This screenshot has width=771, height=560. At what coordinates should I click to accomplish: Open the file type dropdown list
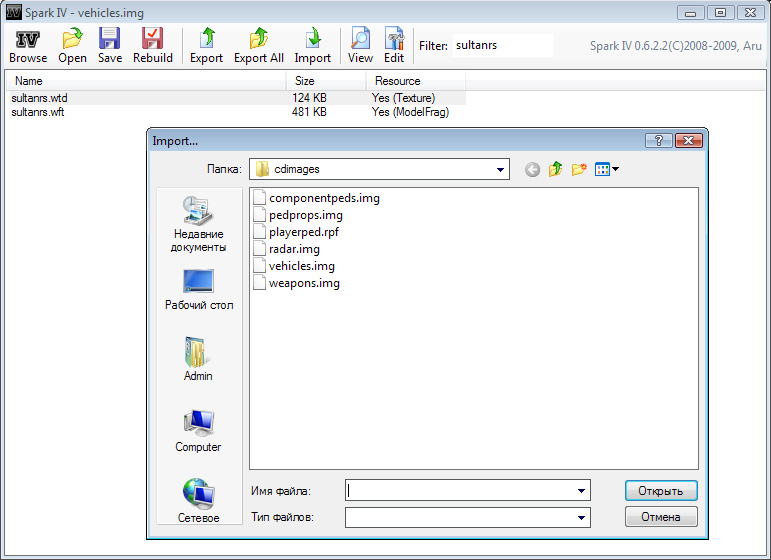581,518
